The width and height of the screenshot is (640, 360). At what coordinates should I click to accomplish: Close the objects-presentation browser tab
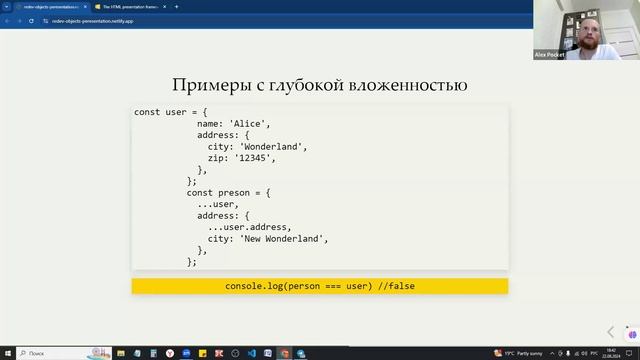tap(85, 7)
